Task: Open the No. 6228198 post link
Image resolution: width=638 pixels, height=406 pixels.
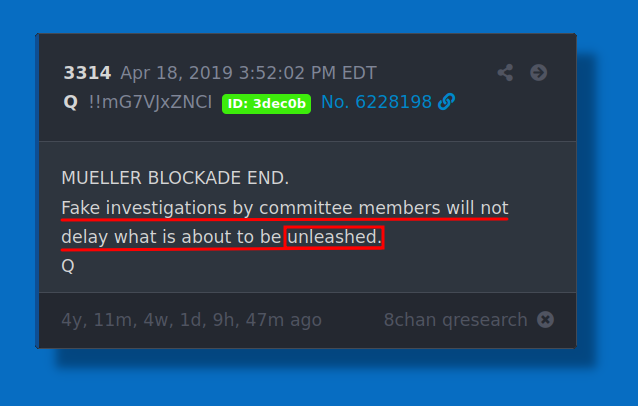Action: click(376, 101)
